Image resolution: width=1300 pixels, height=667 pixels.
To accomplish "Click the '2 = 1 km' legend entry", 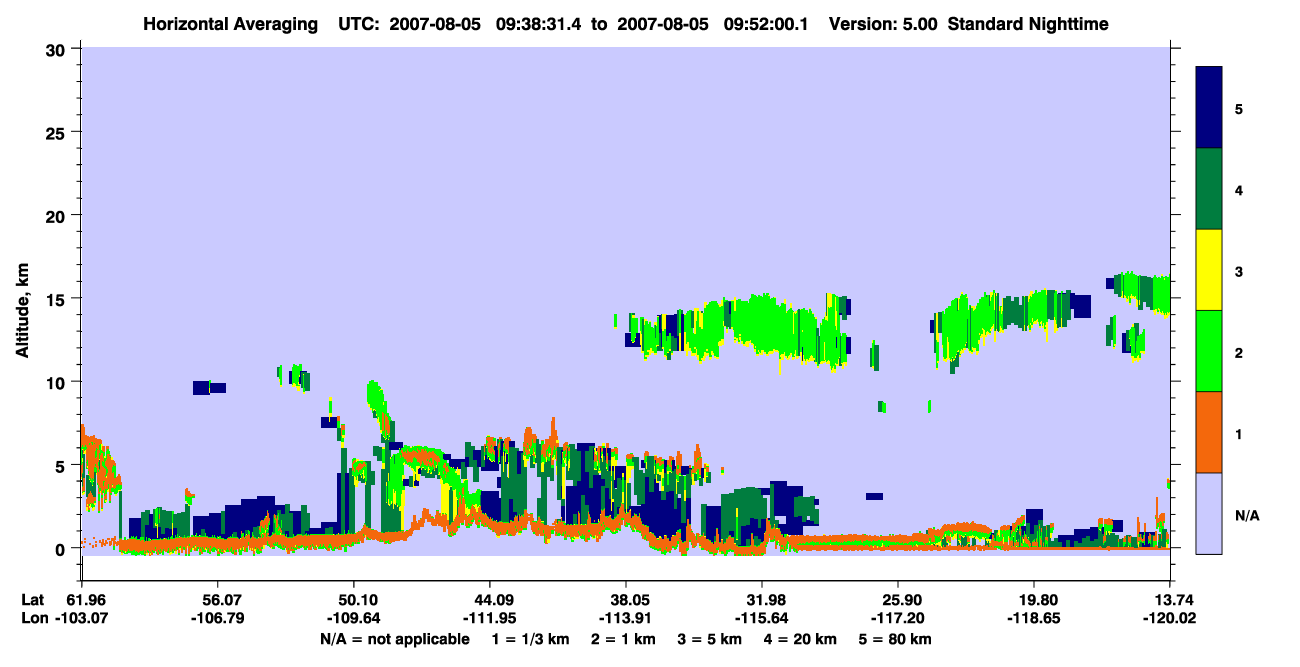I will 623,639.
